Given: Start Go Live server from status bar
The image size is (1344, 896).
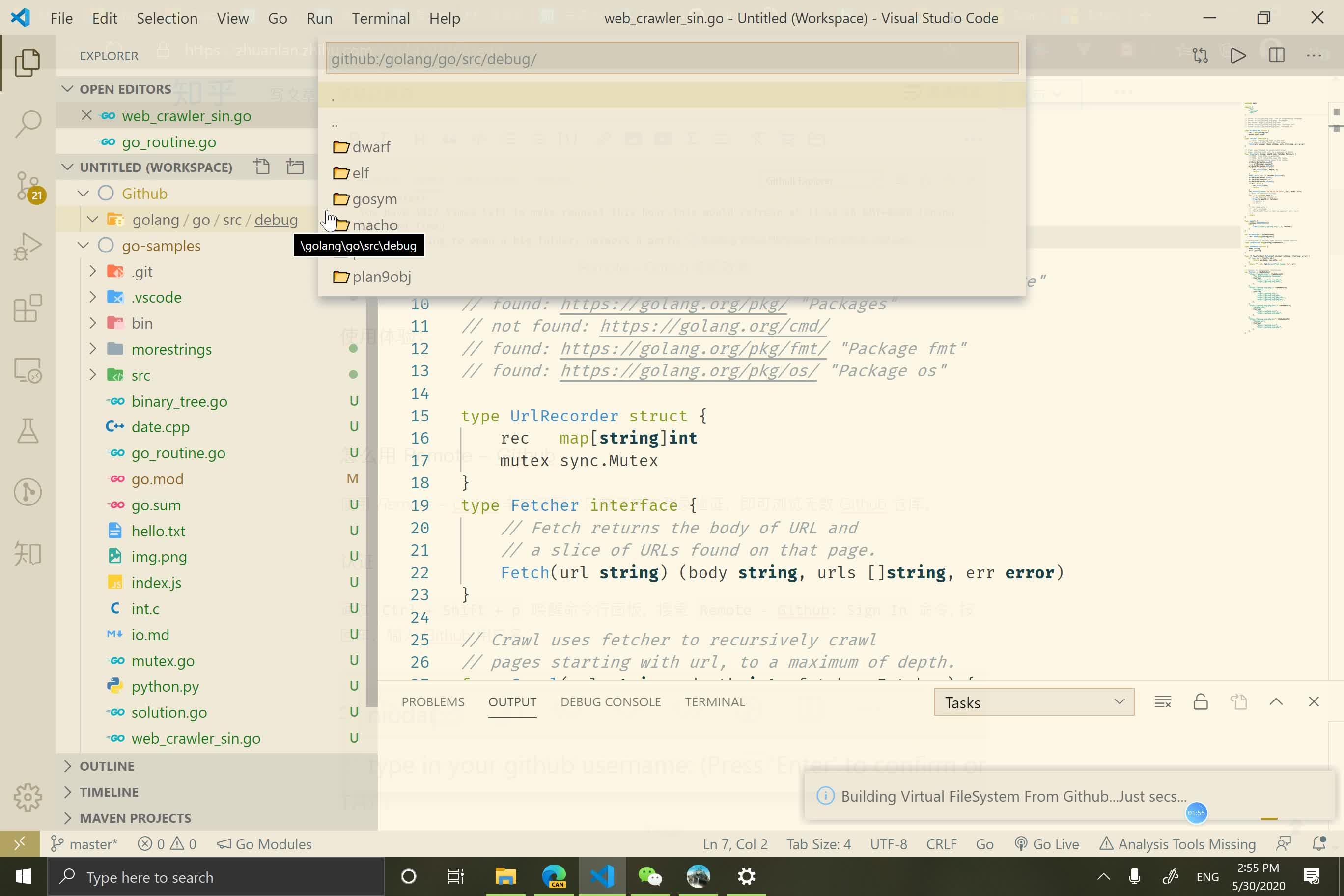Looking at the screenshot, I should tap(1047, 844).
